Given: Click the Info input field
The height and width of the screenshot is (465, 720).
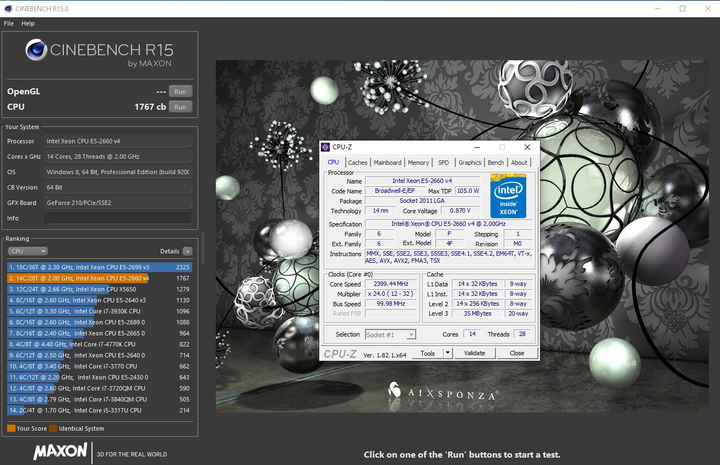Looking at the screenshot, I should pyautogui.click(x=118, y=218).
